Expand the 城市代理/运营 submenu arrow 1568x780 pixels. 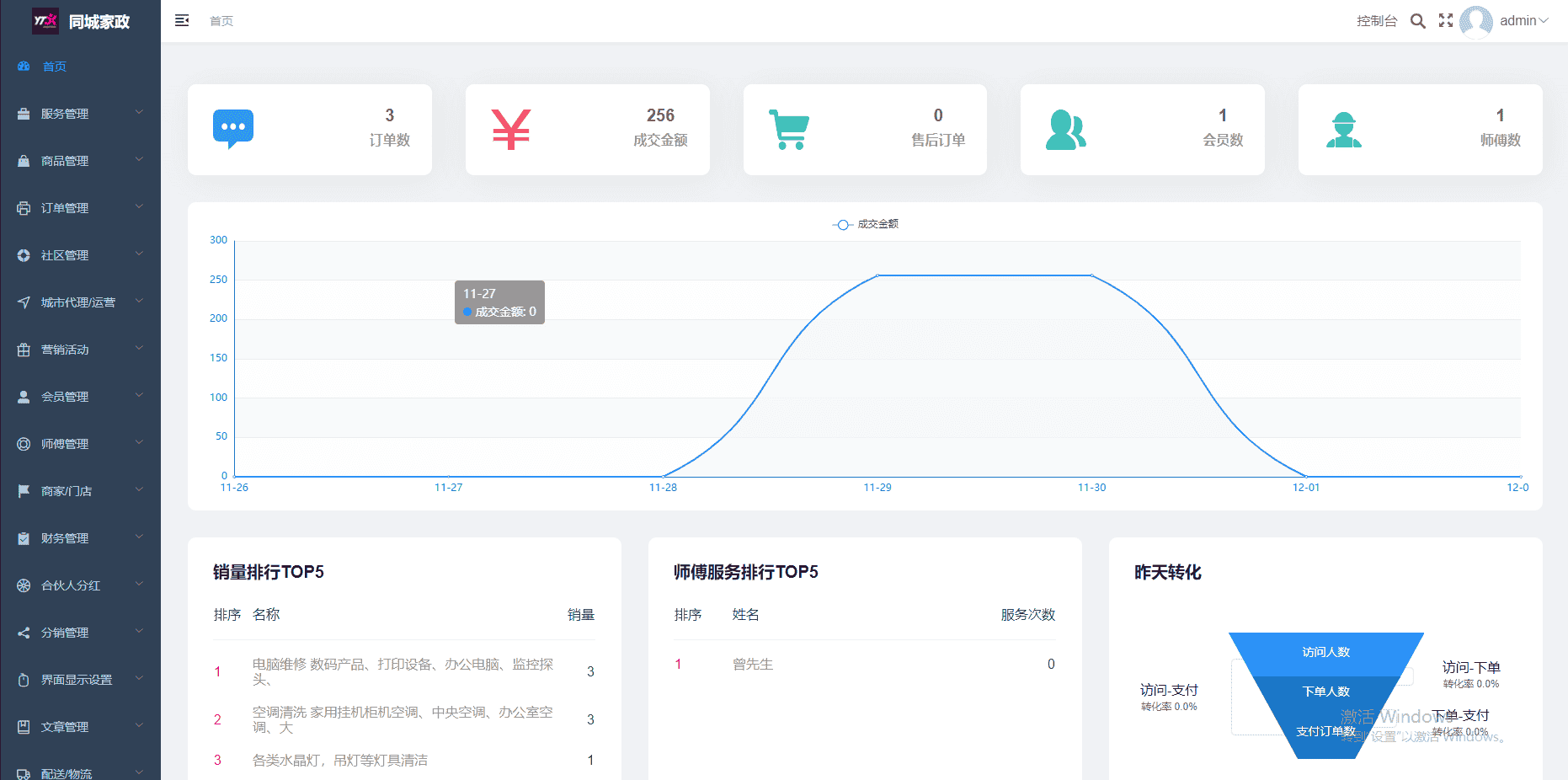click(139, 301)
